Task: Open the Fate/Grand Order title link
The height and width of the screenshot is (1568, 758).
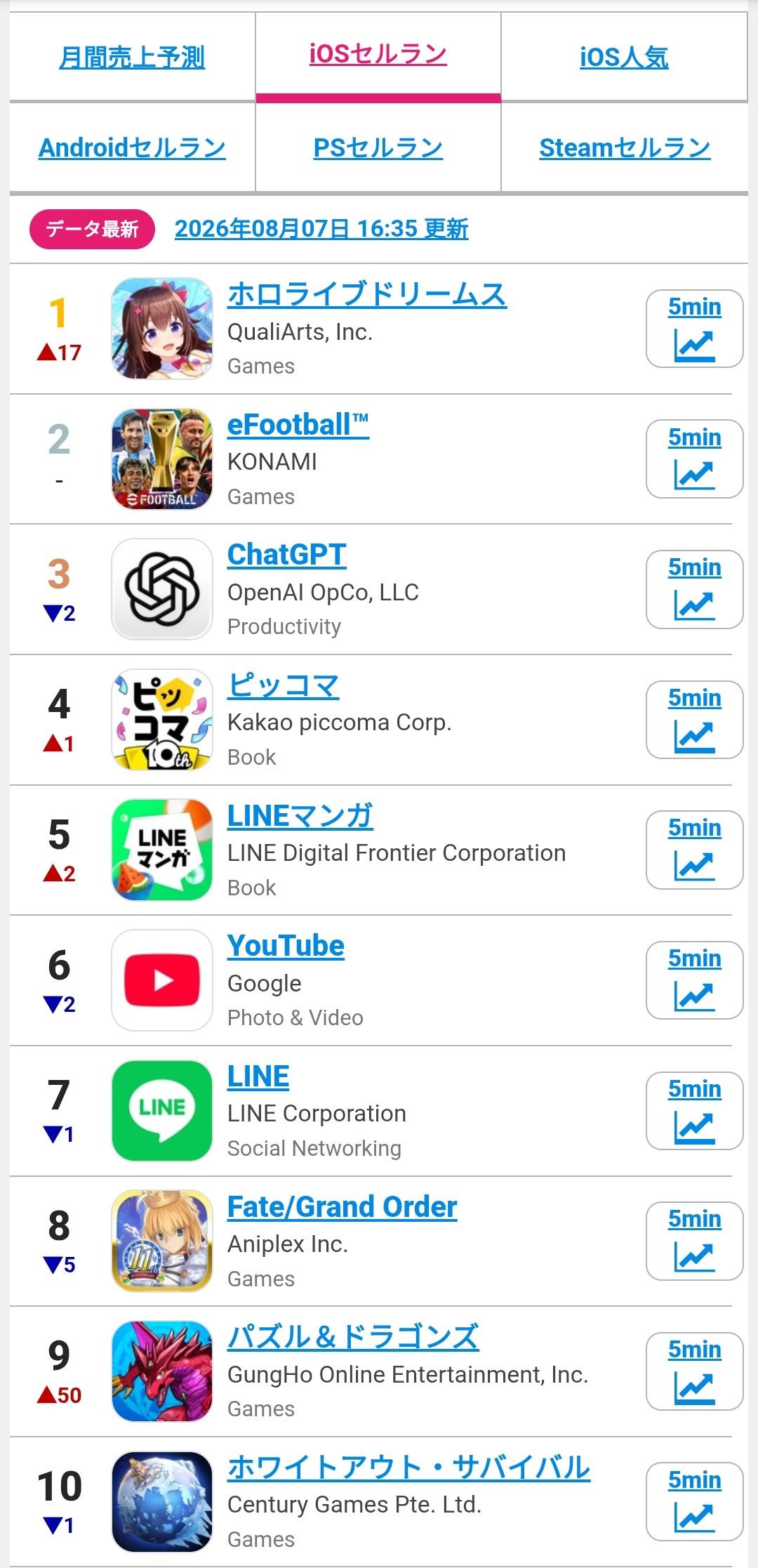Action: coord(342,1207)
